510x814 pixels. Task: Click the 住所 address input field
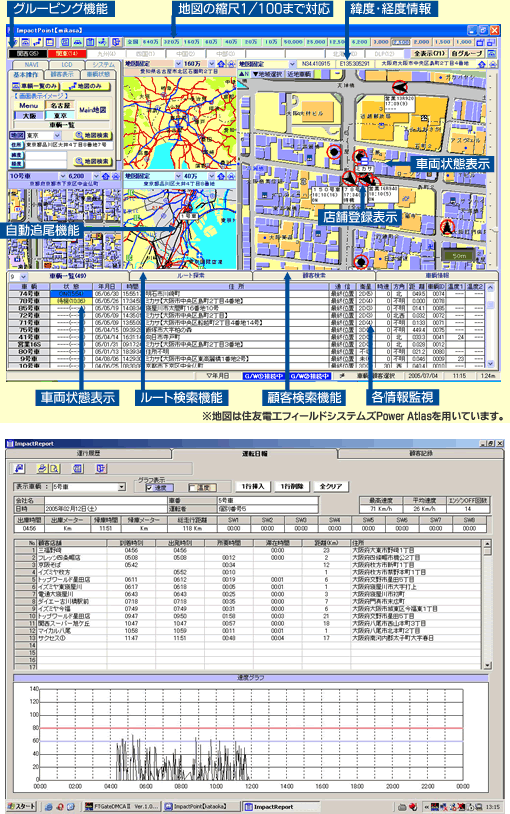pyautogui.click(x=69, y=145)
